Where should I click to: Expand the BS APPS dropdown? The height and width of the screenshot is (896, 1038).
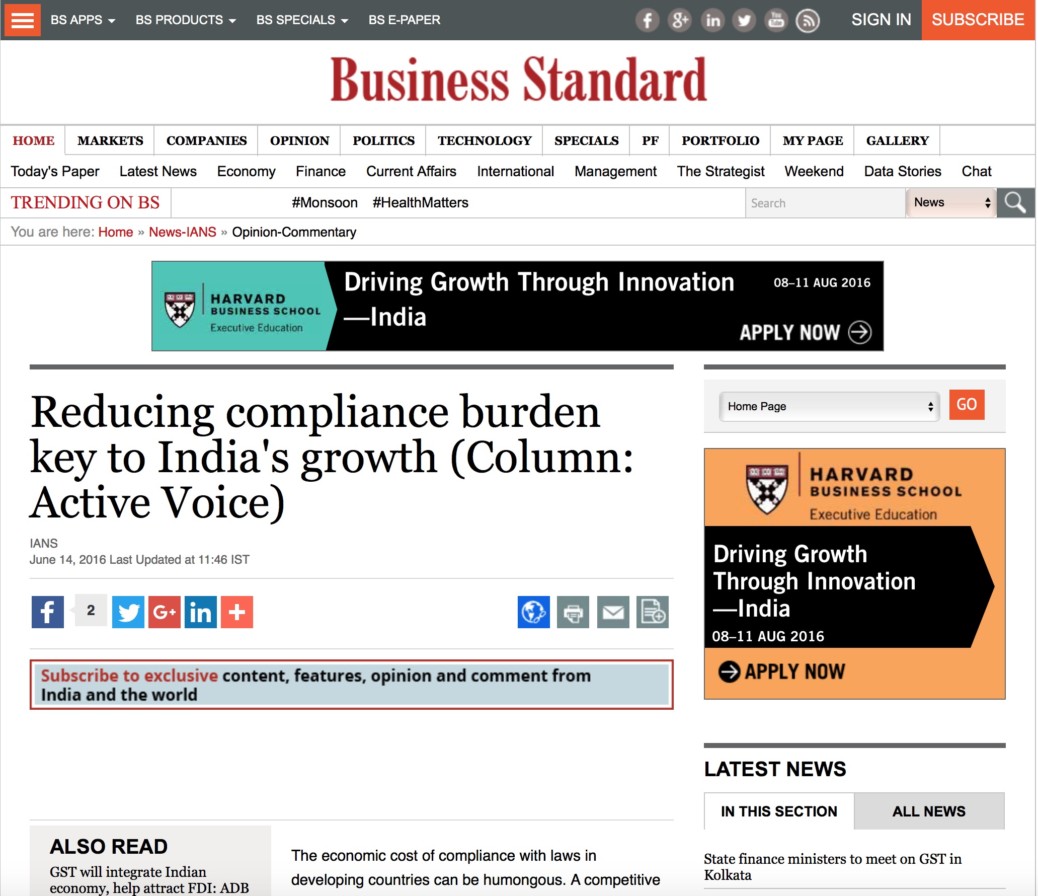coord(83,20)
